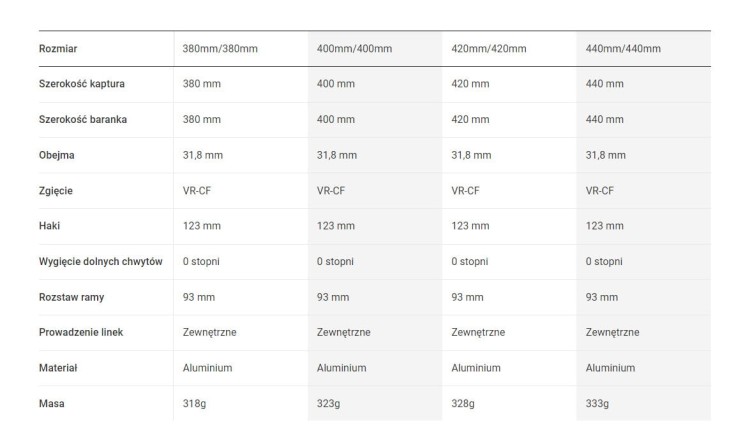Click the Rozmiar header label
Image resolution: width=750 pixels, height=446 pixels.
tap(58, 49)
